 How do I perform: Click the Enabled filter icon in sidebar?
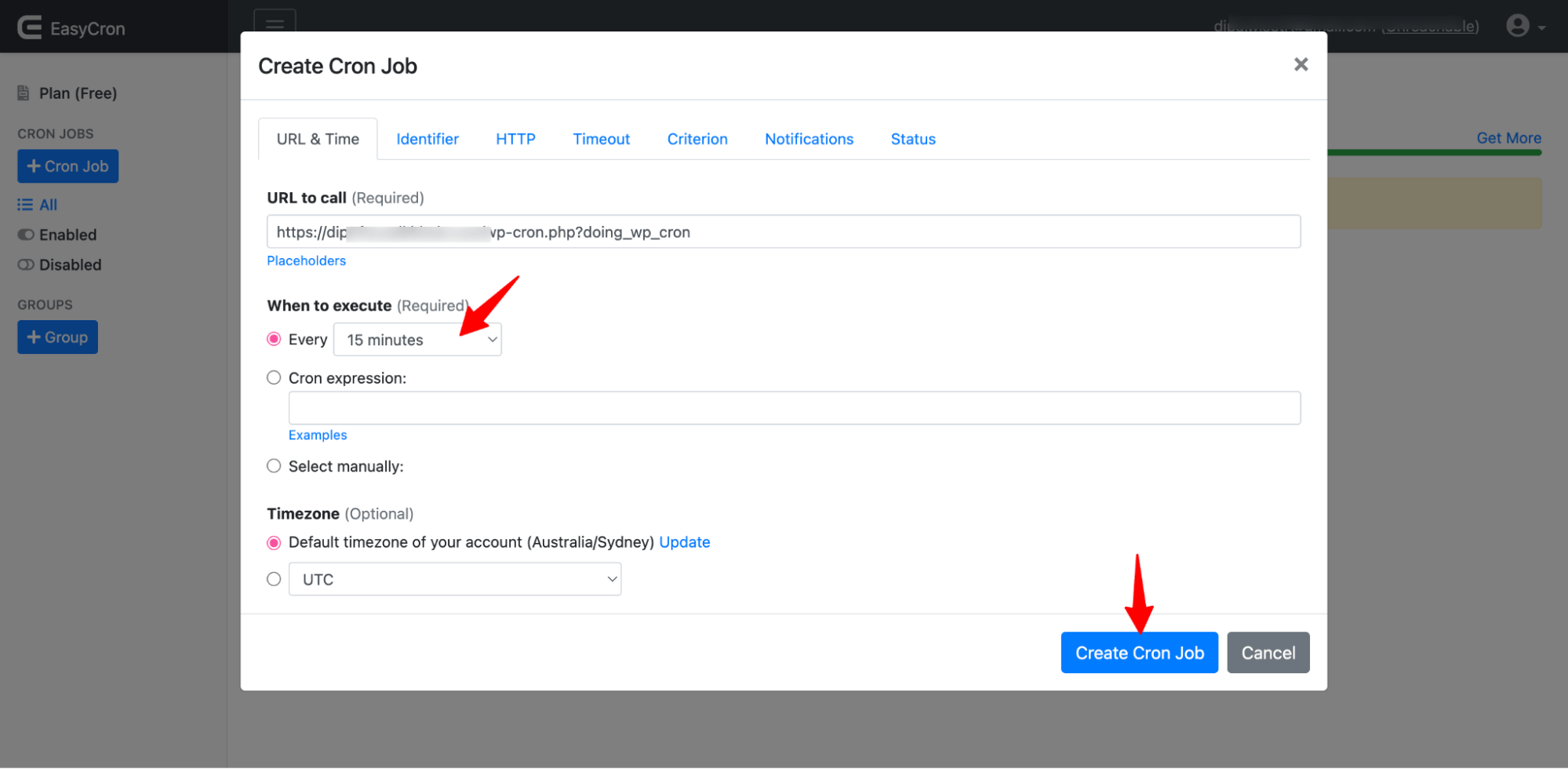tap(24, 234)
